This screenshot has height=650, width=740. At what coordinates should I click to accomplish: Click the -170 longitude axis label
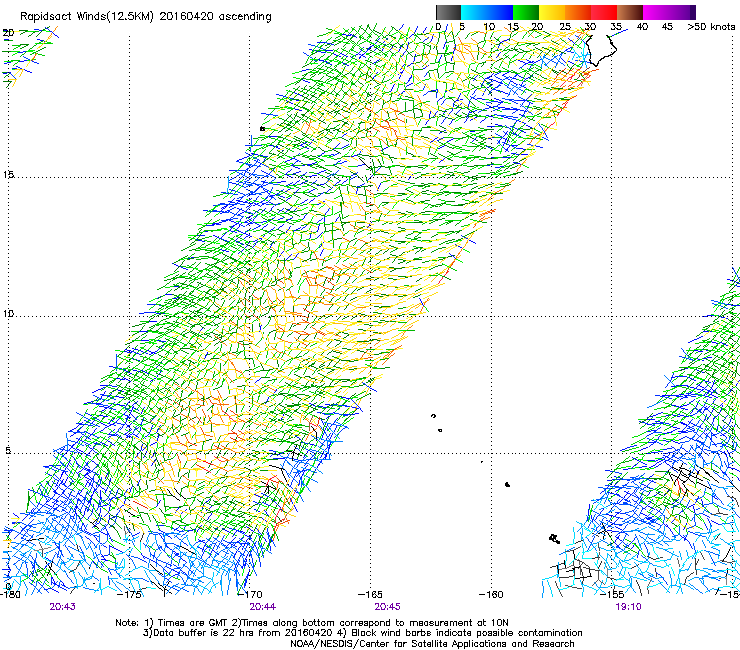[x=250, y=594]
